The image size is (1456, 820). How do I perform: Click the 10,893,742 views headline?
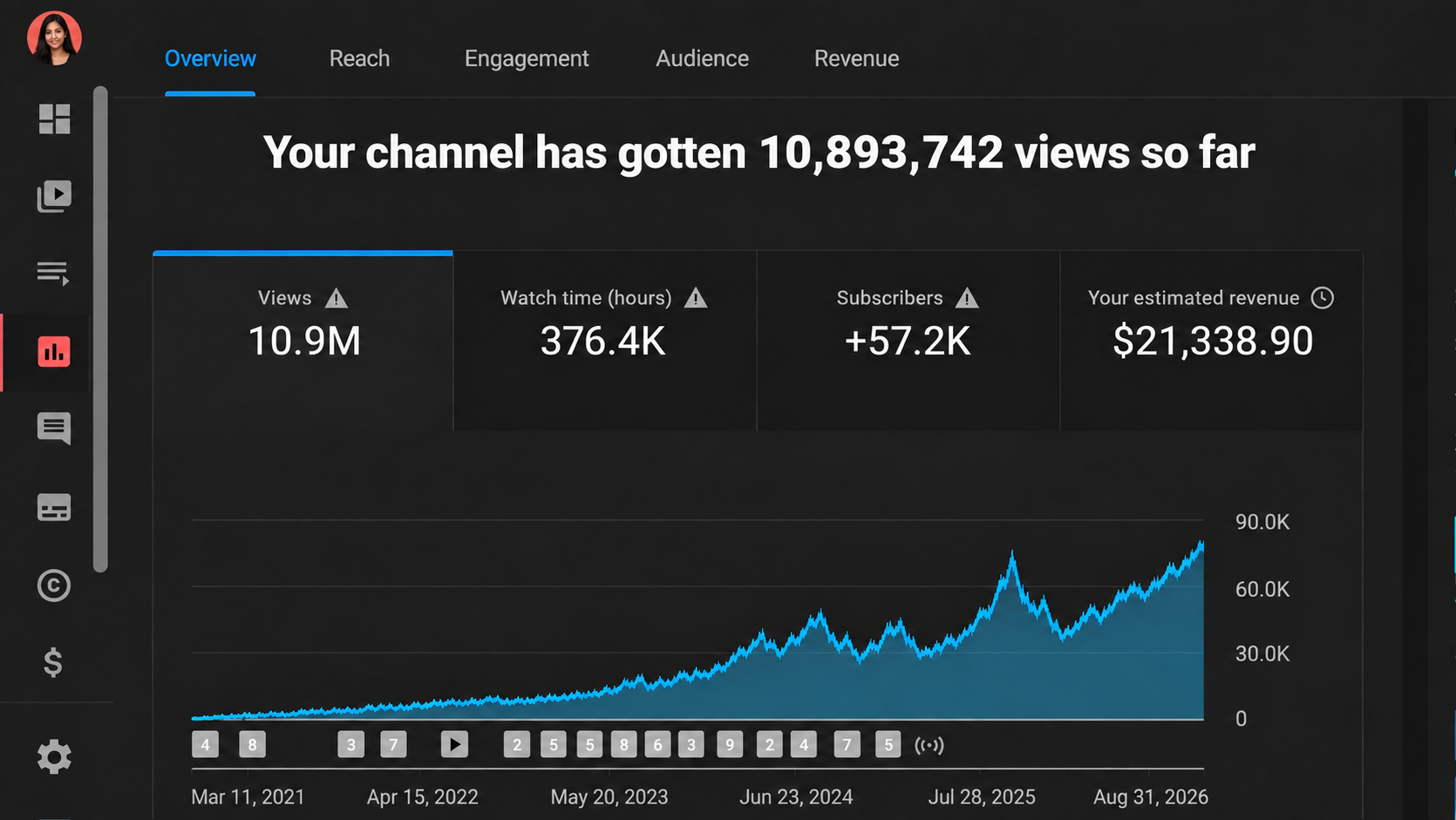pos(759,152)
